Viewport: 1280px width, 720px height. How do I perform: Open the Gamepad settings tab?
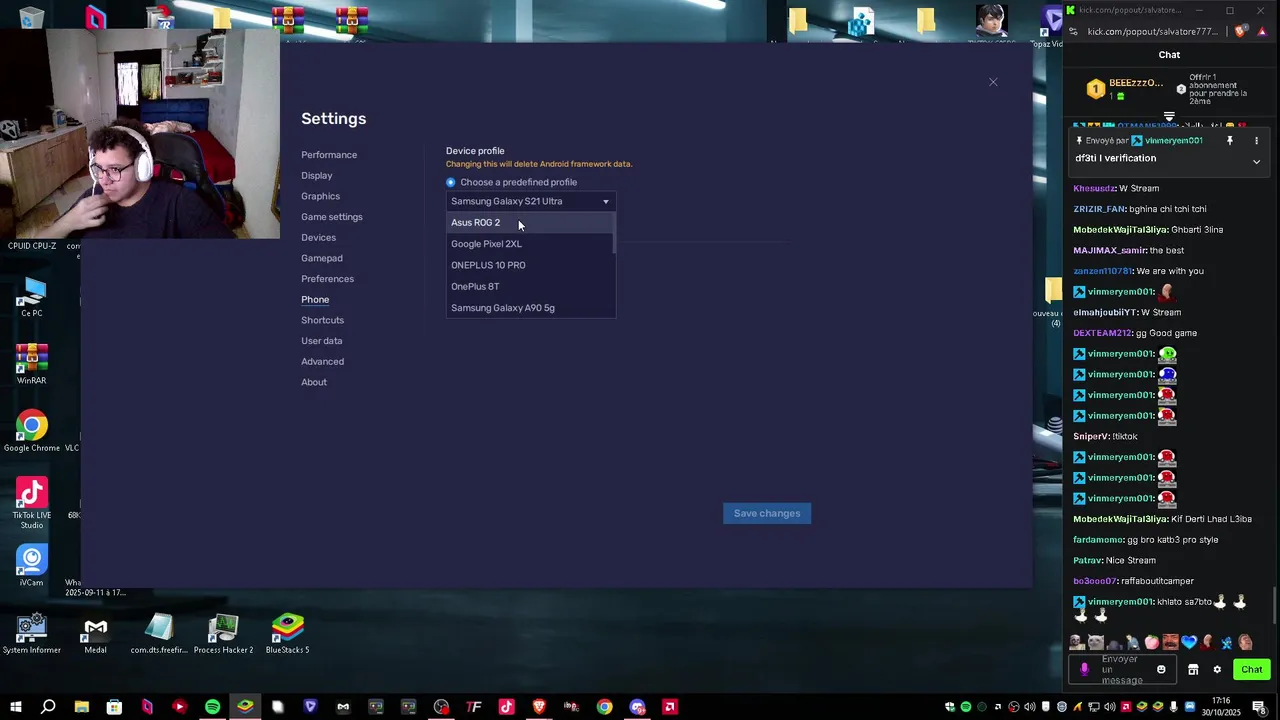coord(322,258)
